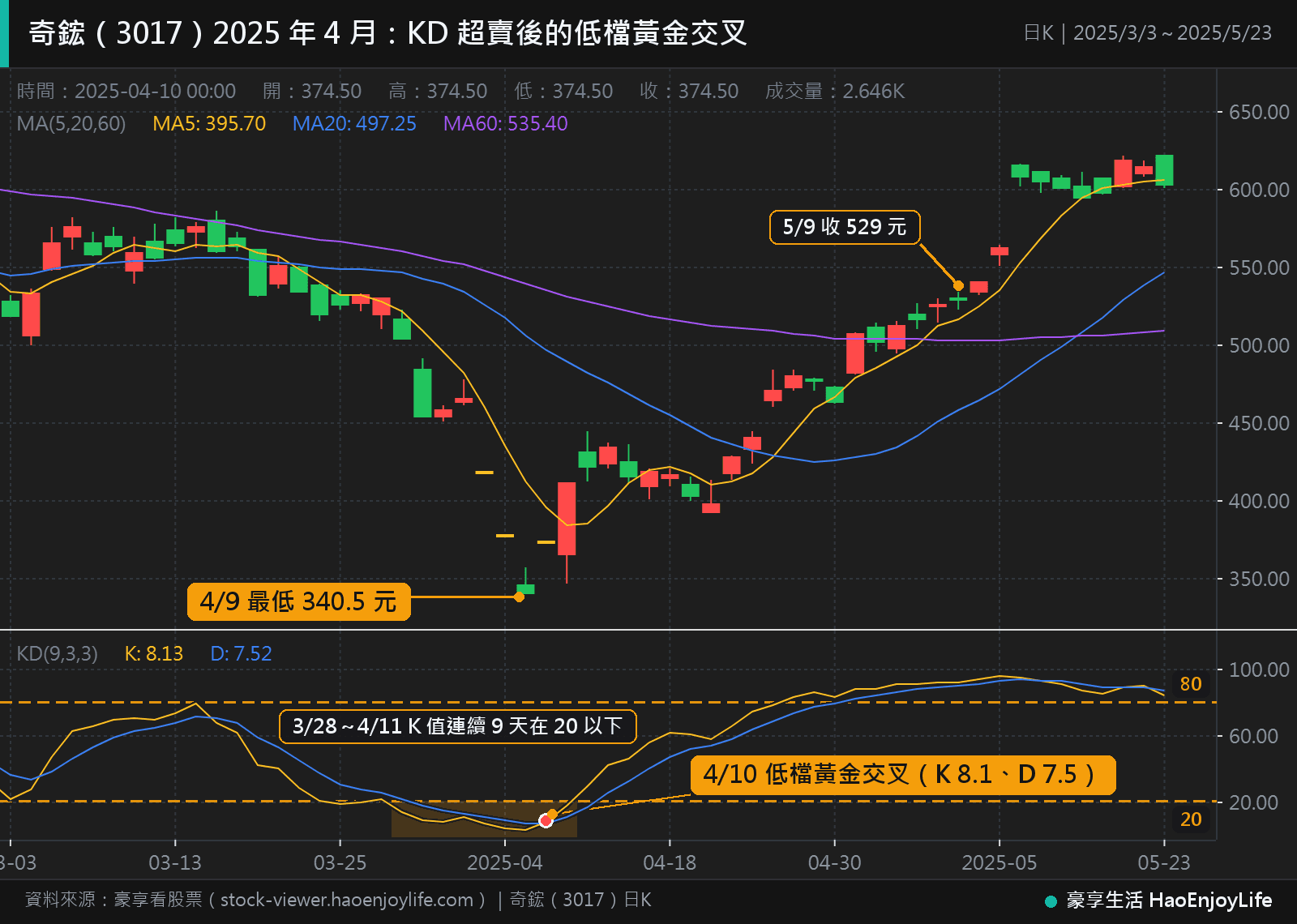Click the 650.00 price axis label
Screen dimensions: 1297x924
[1259, 112]
